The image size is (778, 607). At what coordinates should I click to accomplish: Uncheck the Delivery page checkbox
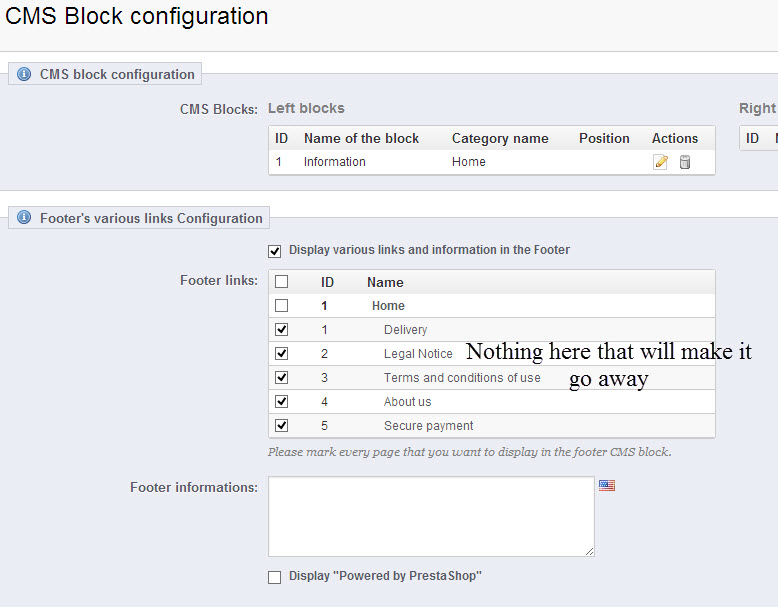pos(281,330)
